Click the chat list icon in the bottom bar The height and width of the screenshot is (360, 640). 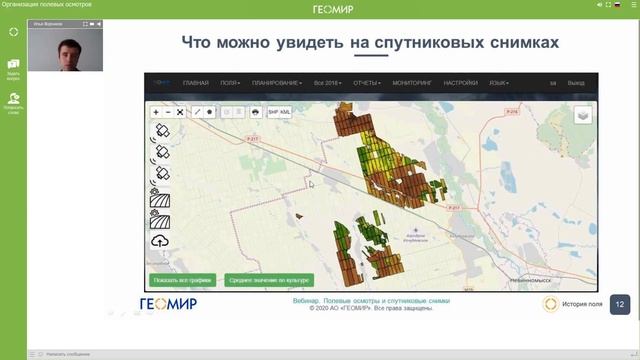32,354
